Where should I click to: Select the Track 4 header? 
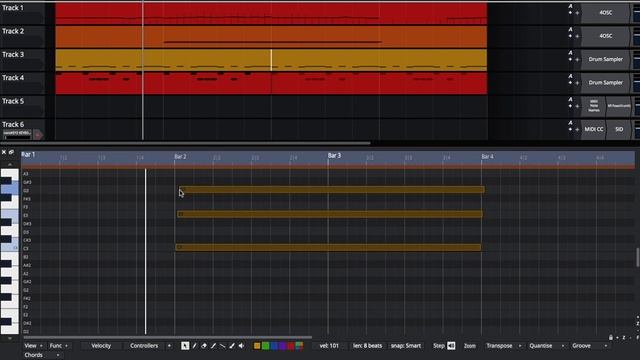pos(22,83)
